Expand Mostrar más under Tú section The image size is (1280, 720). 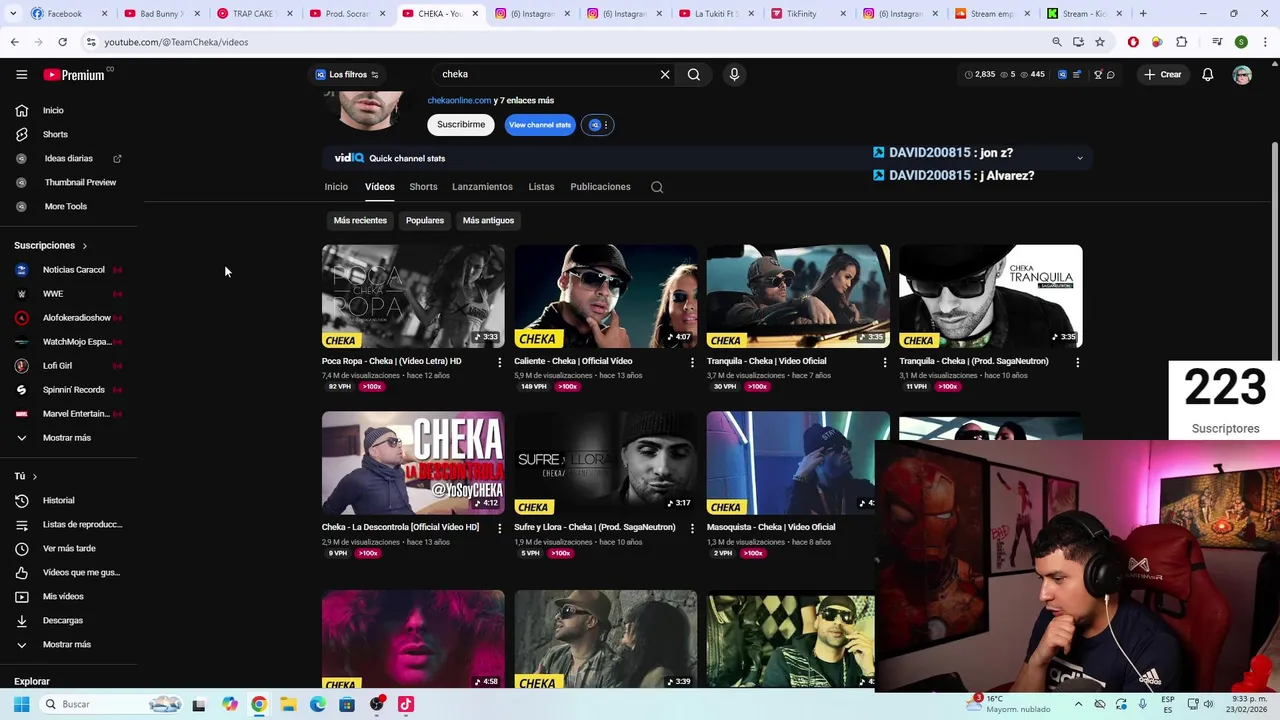68,644
